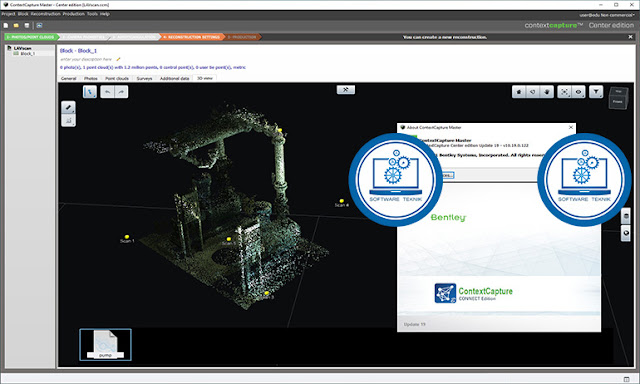Select the rotate navigation mode icon
This screenshot has height=384, width=640.
tap(533, 92)
